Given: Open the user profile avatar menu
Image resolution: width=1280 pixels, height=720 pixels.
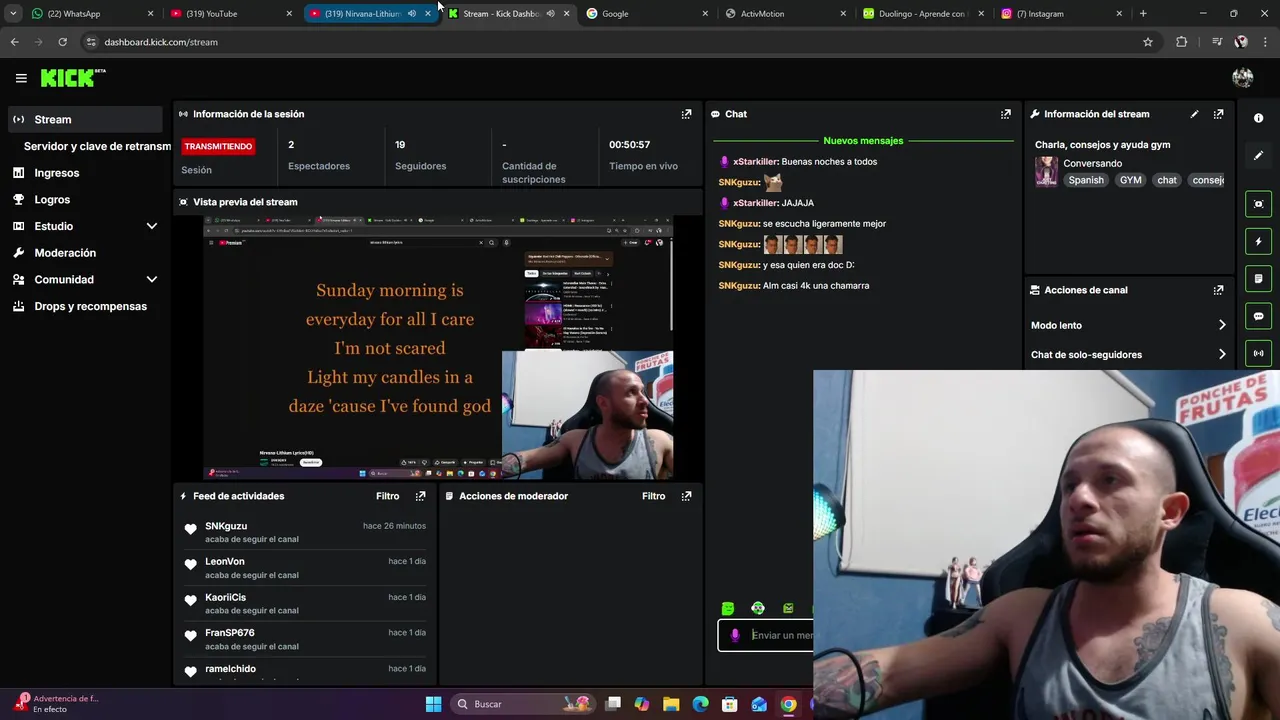Looking at the screenshot, I should (1243, 78).
